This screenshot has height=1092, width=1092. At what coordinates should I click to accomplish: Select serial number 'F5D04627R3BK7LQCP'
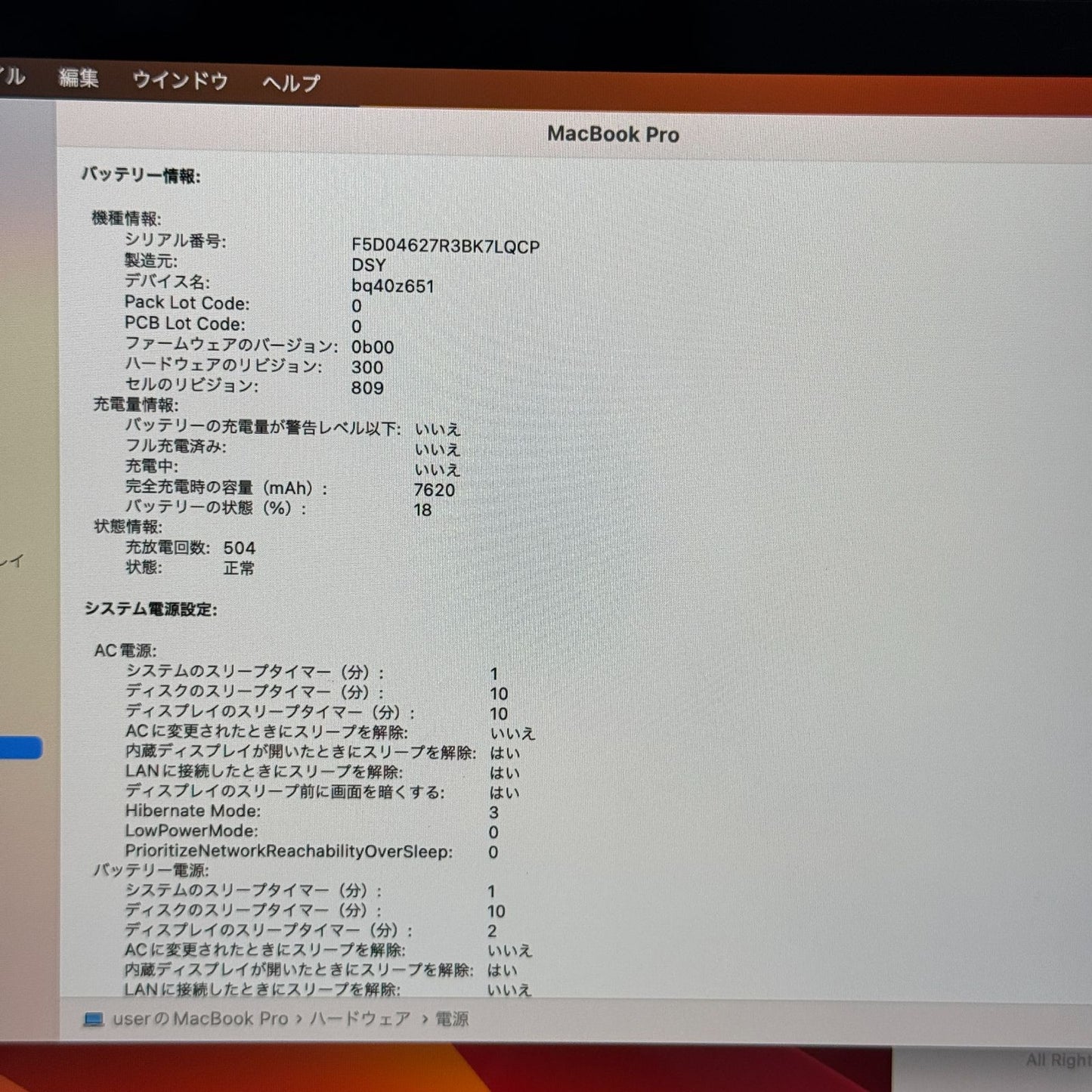pos(445,246)
